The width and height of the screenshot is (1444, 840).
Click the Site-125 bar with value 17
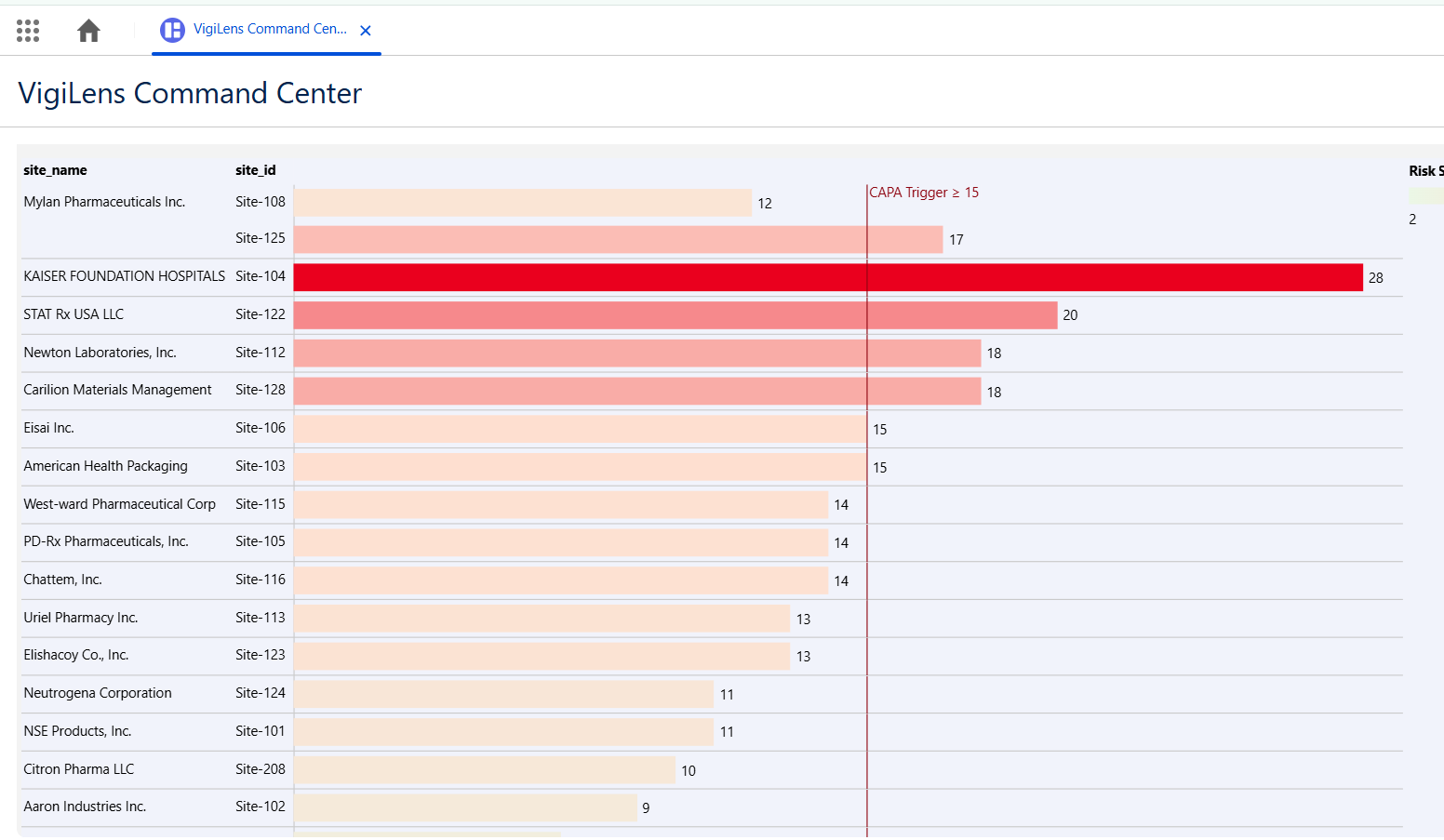618,239
